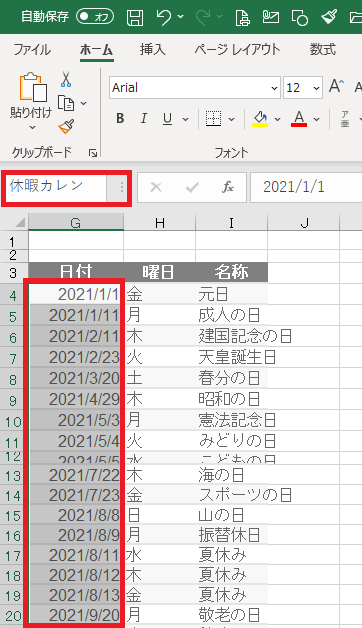The width and height of the screenshot is (362, 628).
Task: Expand the Borders dropdown arrow
Action: 231,119
